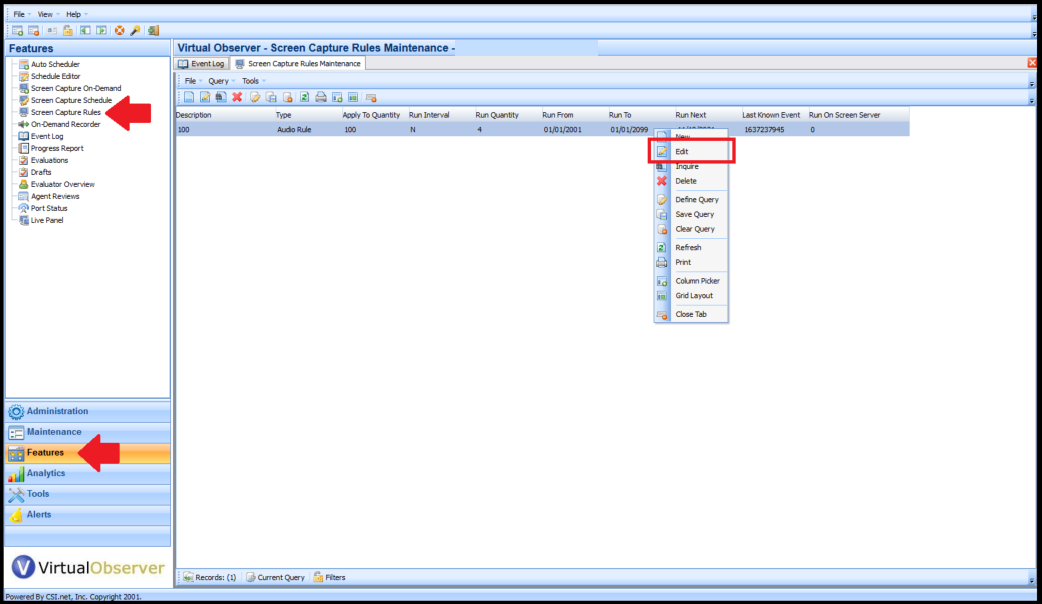The height and width of the screenshot is (604, 1042).
Task: Open the Query menu in grid menubar
Action: pos(221,81)
